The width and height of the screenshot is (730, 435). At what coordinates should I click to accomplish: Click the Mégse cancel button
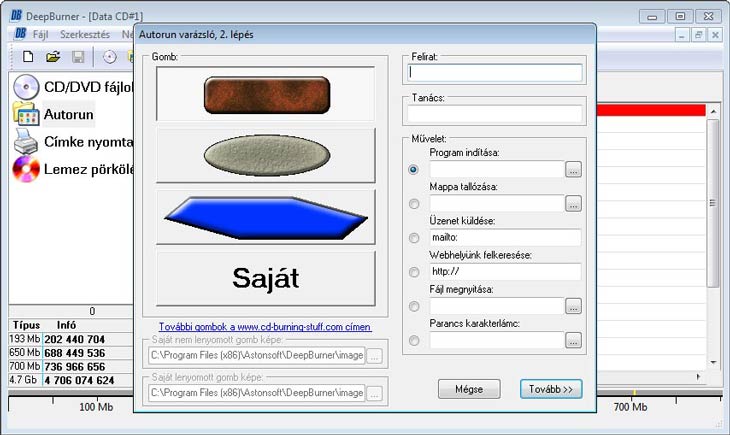tap(469, 389)
